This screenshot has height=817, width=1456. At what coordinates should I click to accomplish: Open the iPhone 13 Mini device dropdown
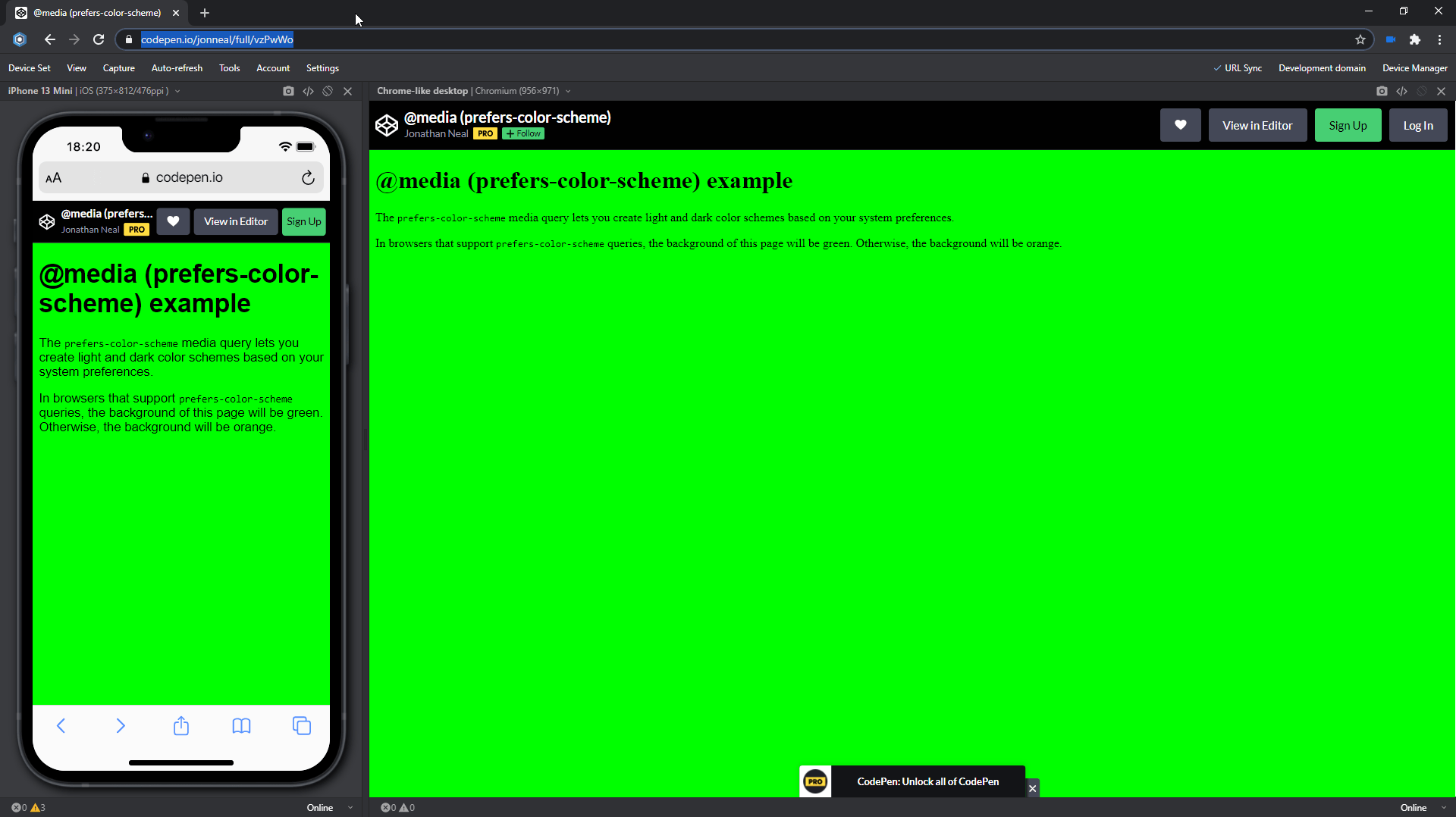177,91
